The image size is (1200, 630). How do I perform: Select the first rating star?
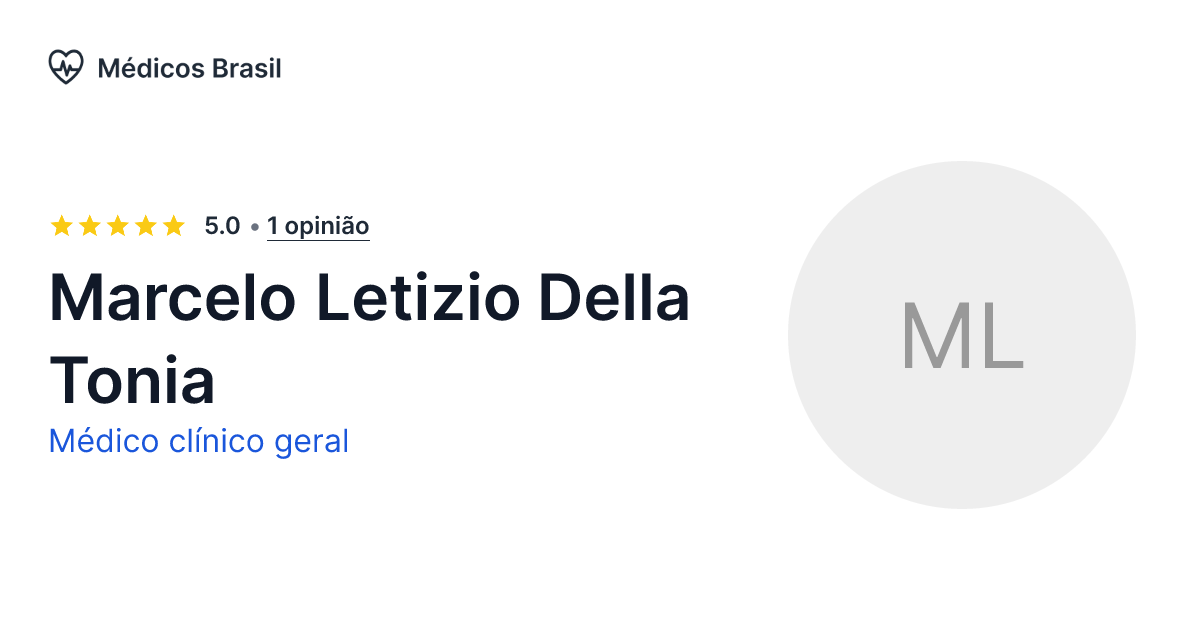pyautogui.click(x=60, y=225)
